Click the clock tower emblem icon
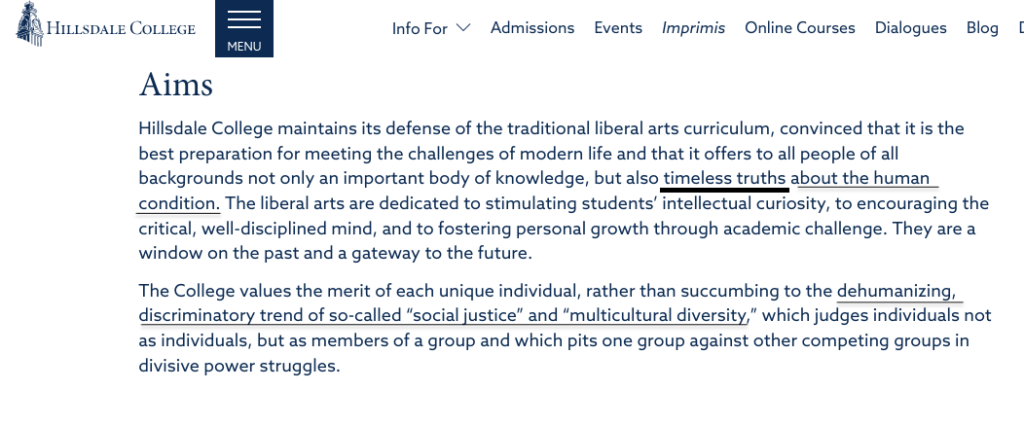1024x426 pixels. (30, 25)
